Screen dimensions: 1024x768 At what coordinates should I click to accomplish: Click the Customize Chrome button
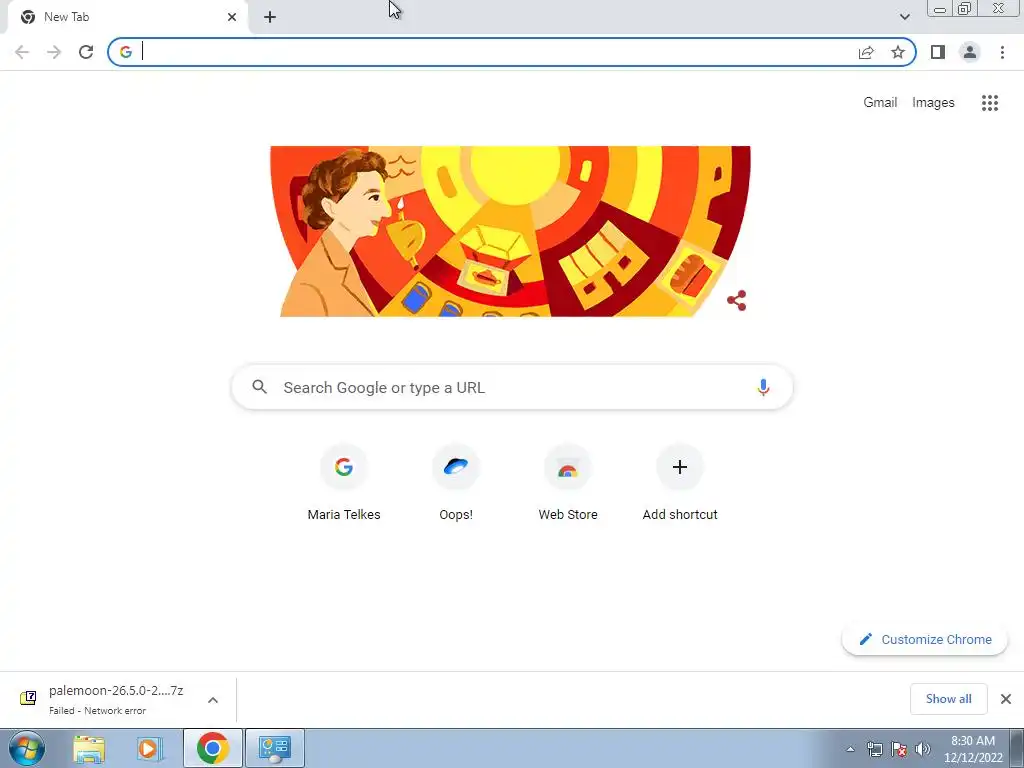[924, 639]
